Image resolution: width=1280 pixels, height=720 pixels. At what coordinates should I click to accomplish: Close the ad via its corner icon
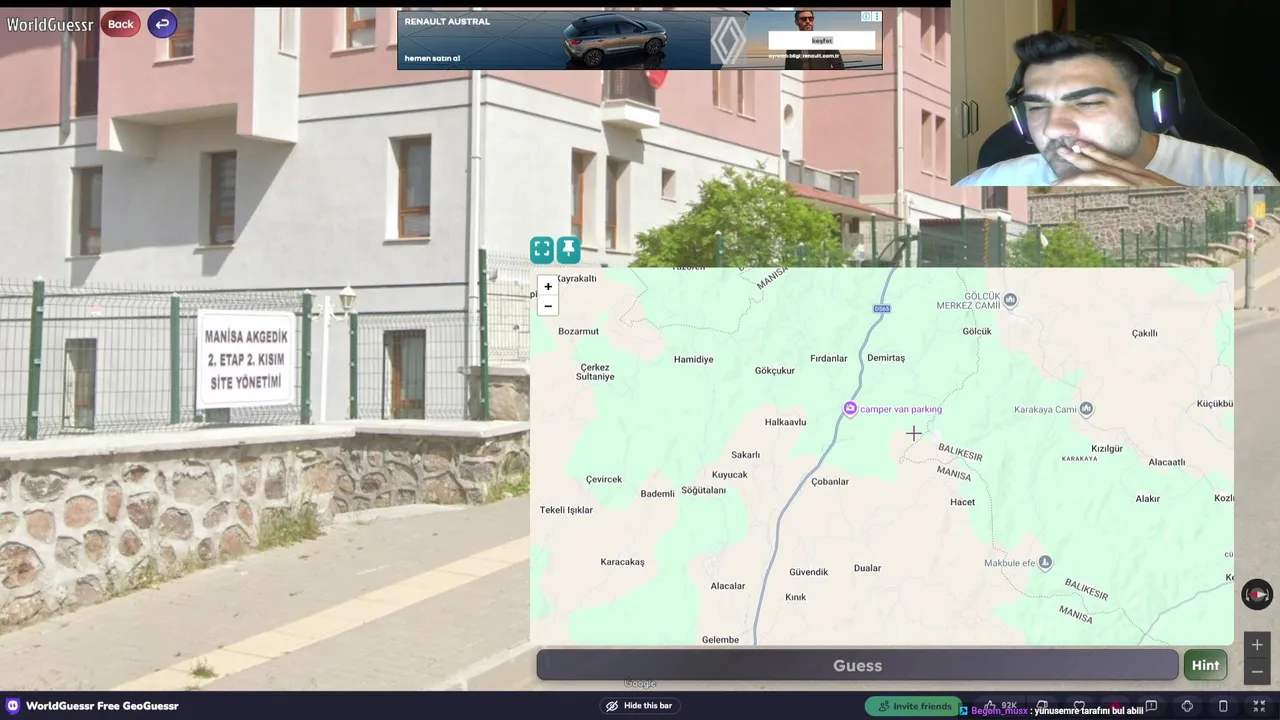(x=877, y=17)
